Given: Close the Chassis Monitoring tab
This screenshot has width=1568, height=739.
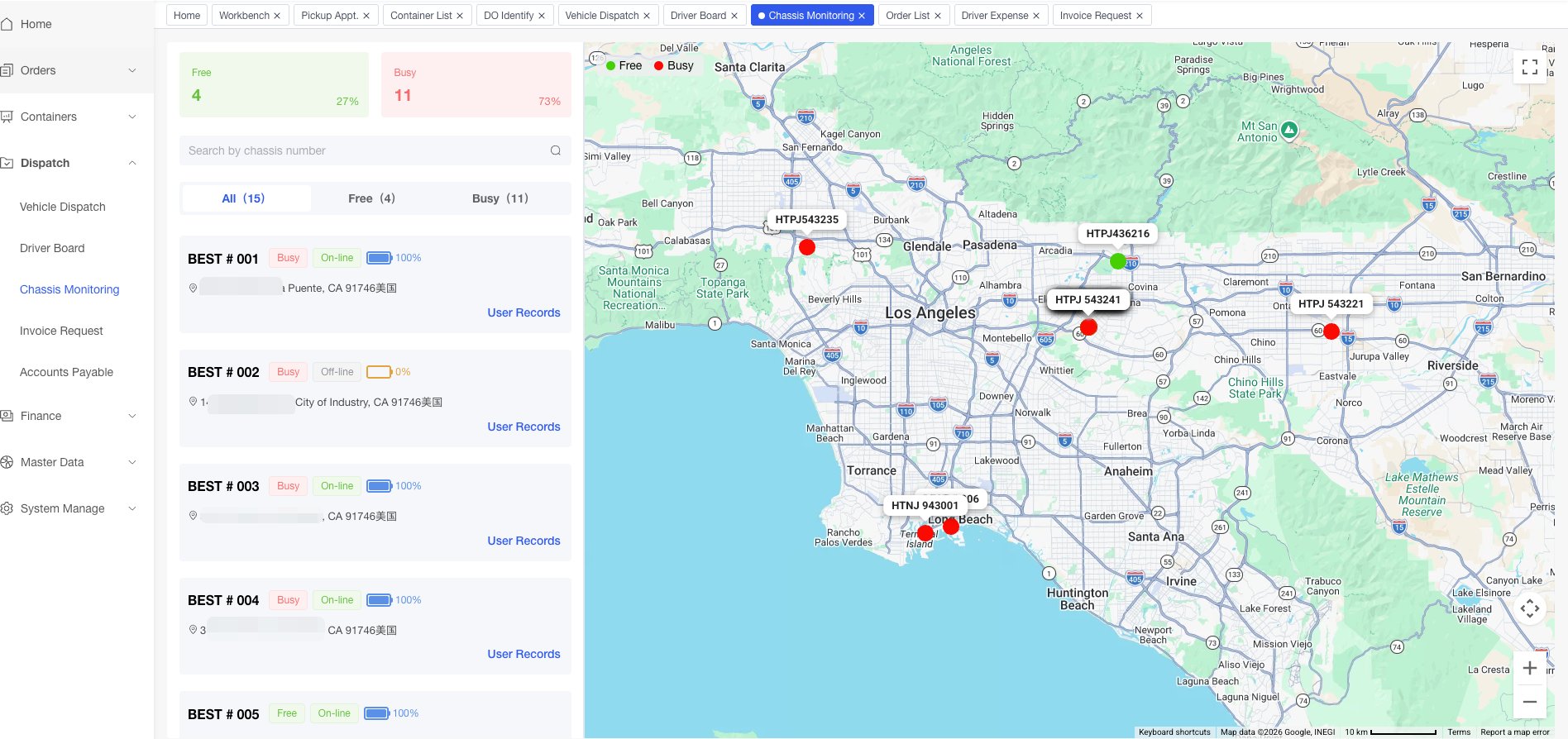Looking at the screenshot, I should pos(862,16).
